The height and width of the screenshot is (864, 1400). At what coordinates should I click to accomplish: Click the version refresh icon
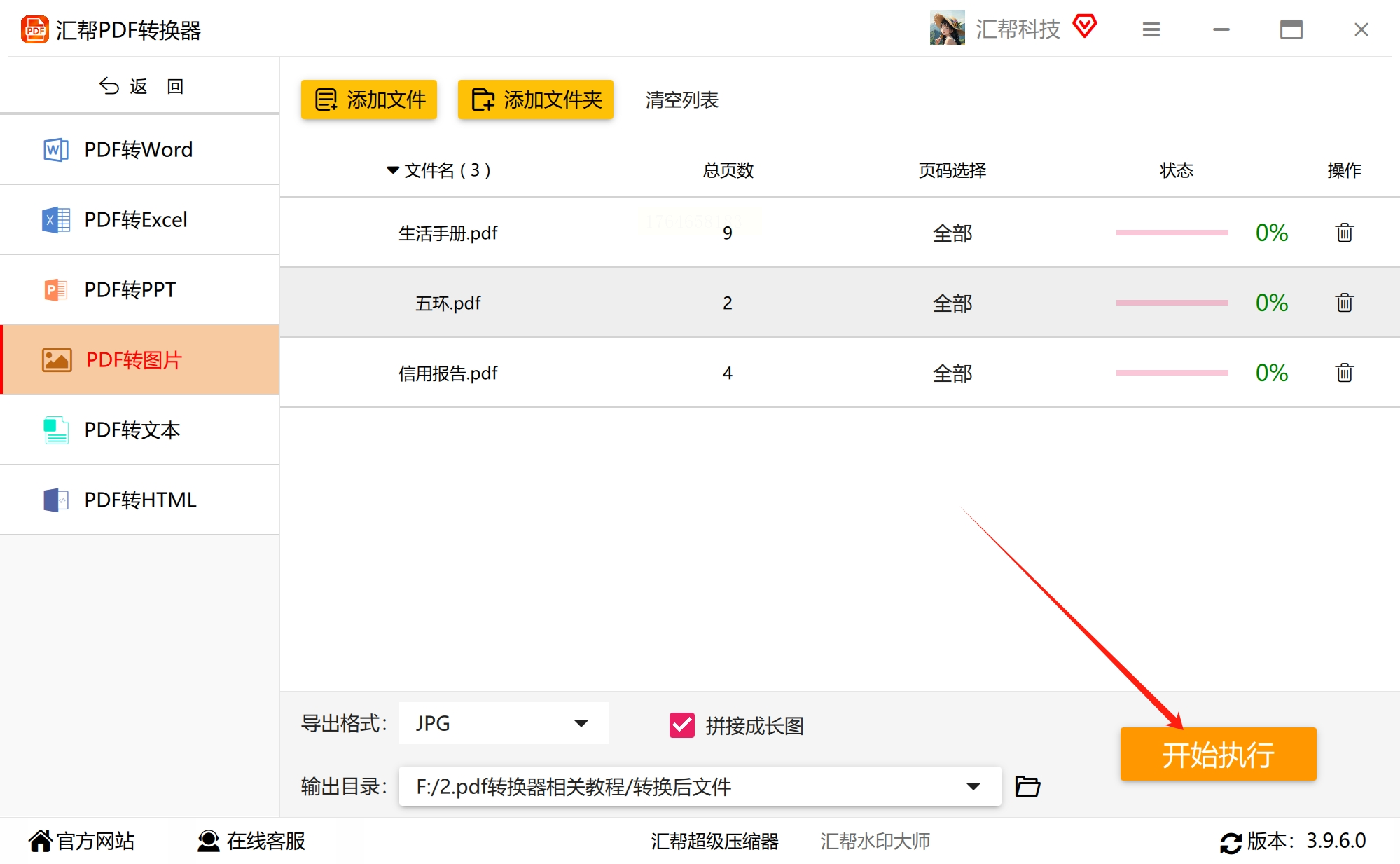click(x=1230, y=842)
